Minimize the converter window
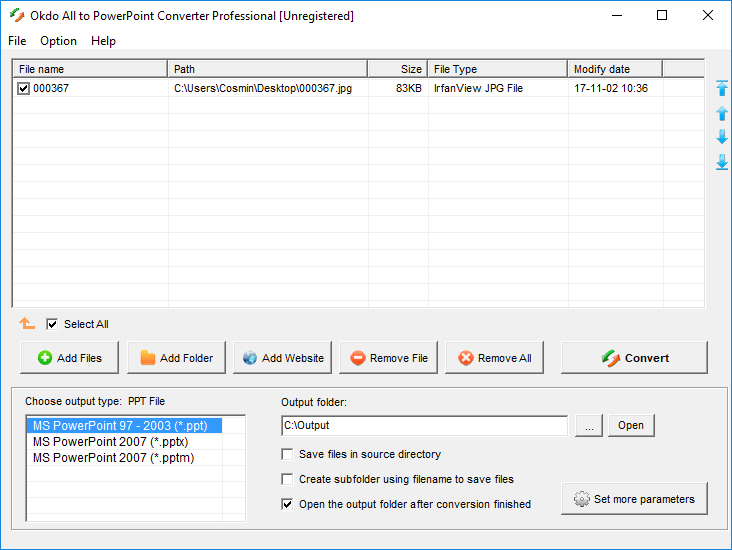The width and height of the screenshot is (732, 550). [x=617, y=15]
